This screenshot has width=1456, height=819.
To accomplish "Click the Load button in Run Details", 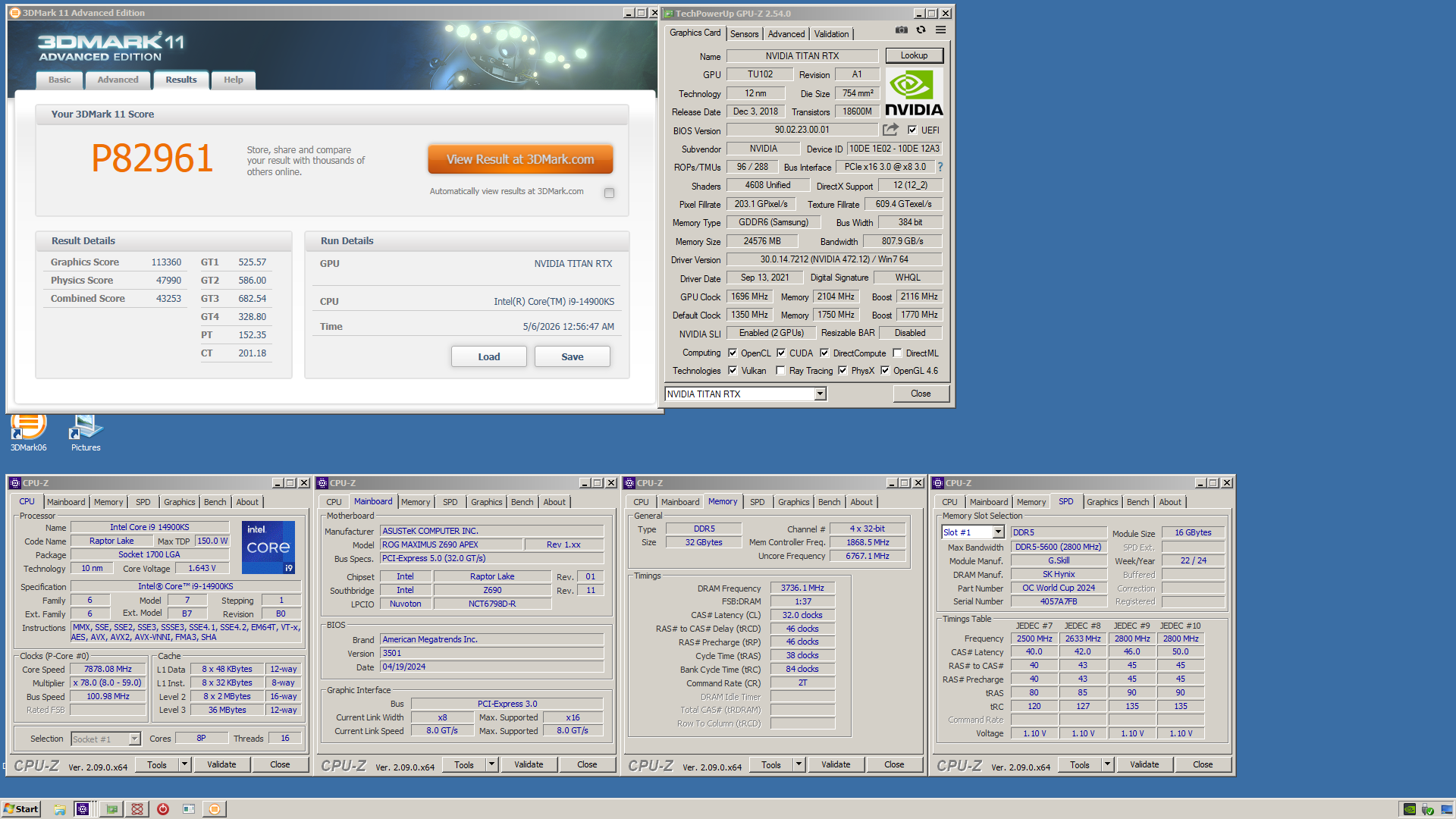I will 489,356.
